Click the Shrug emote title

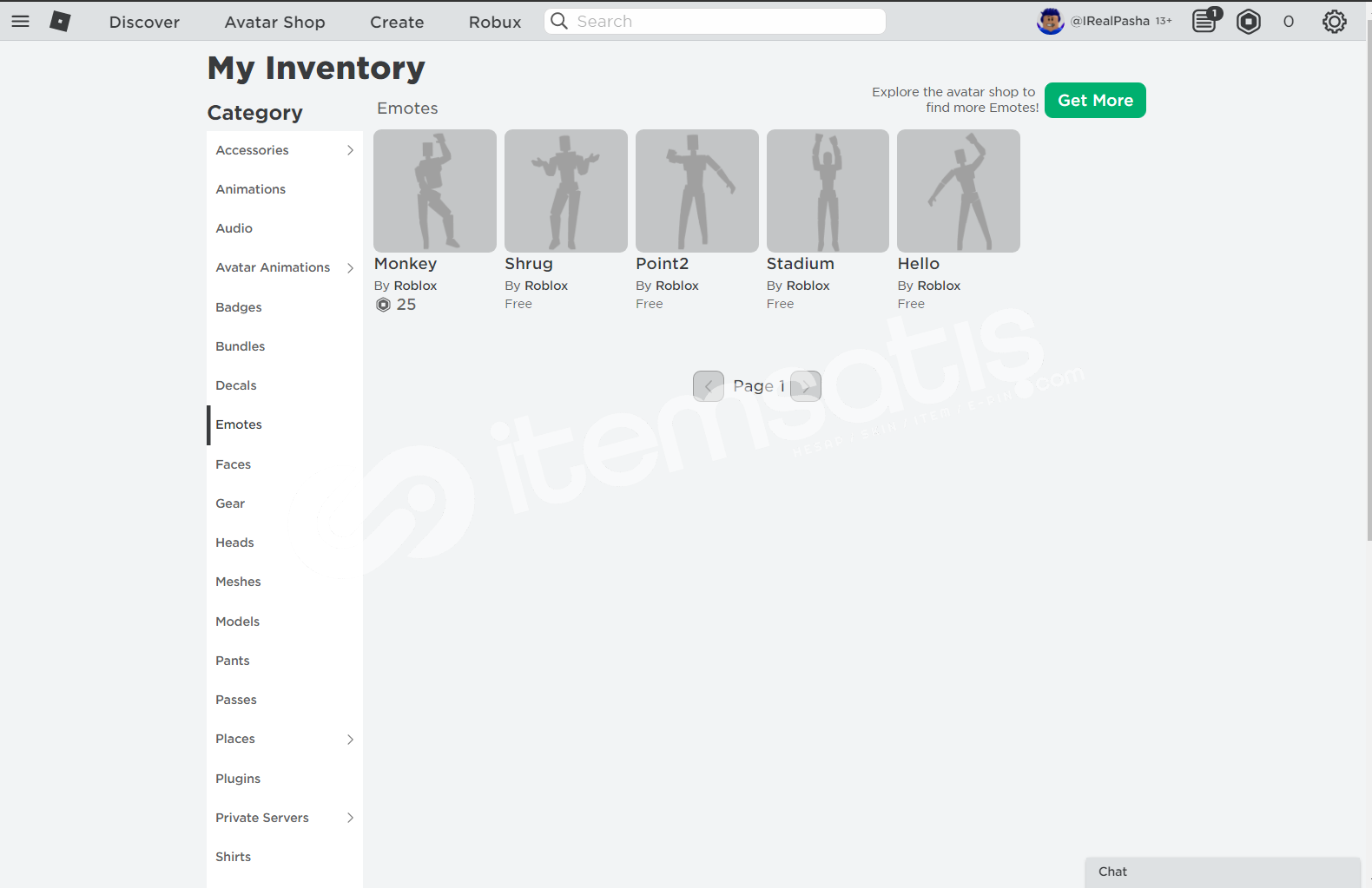point(529,264)
